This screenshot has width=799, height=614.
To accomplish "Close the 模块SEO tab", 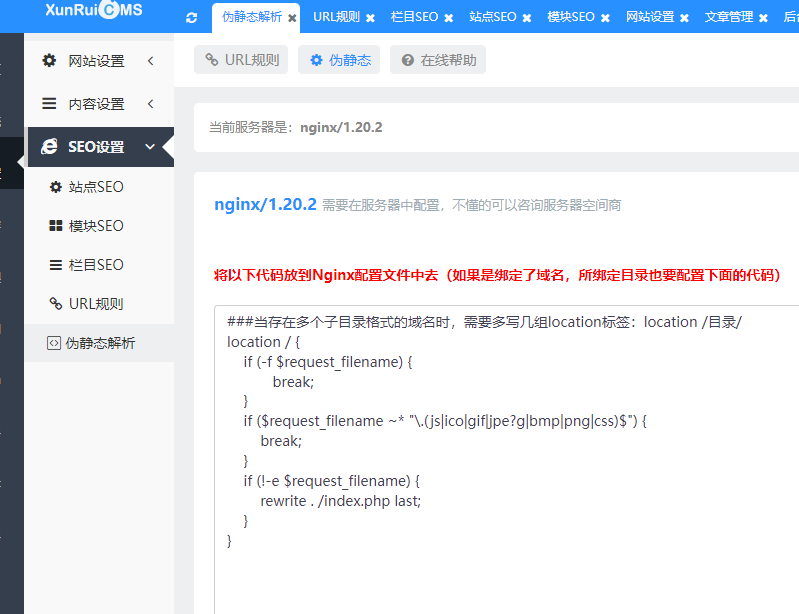I will (605, 18).
